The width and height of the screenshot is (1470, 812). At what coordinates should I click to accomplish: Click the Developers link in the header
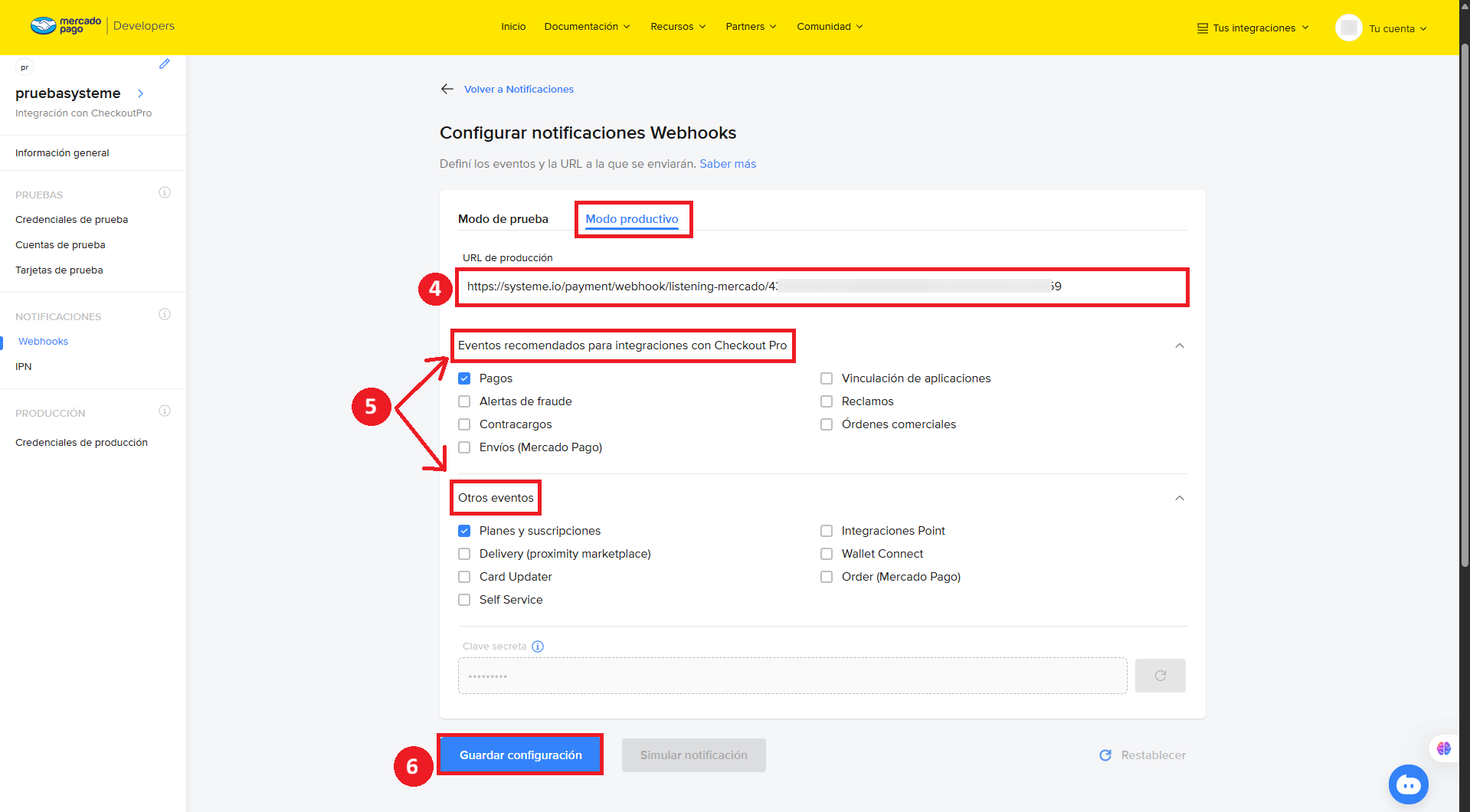click(144, 26)
